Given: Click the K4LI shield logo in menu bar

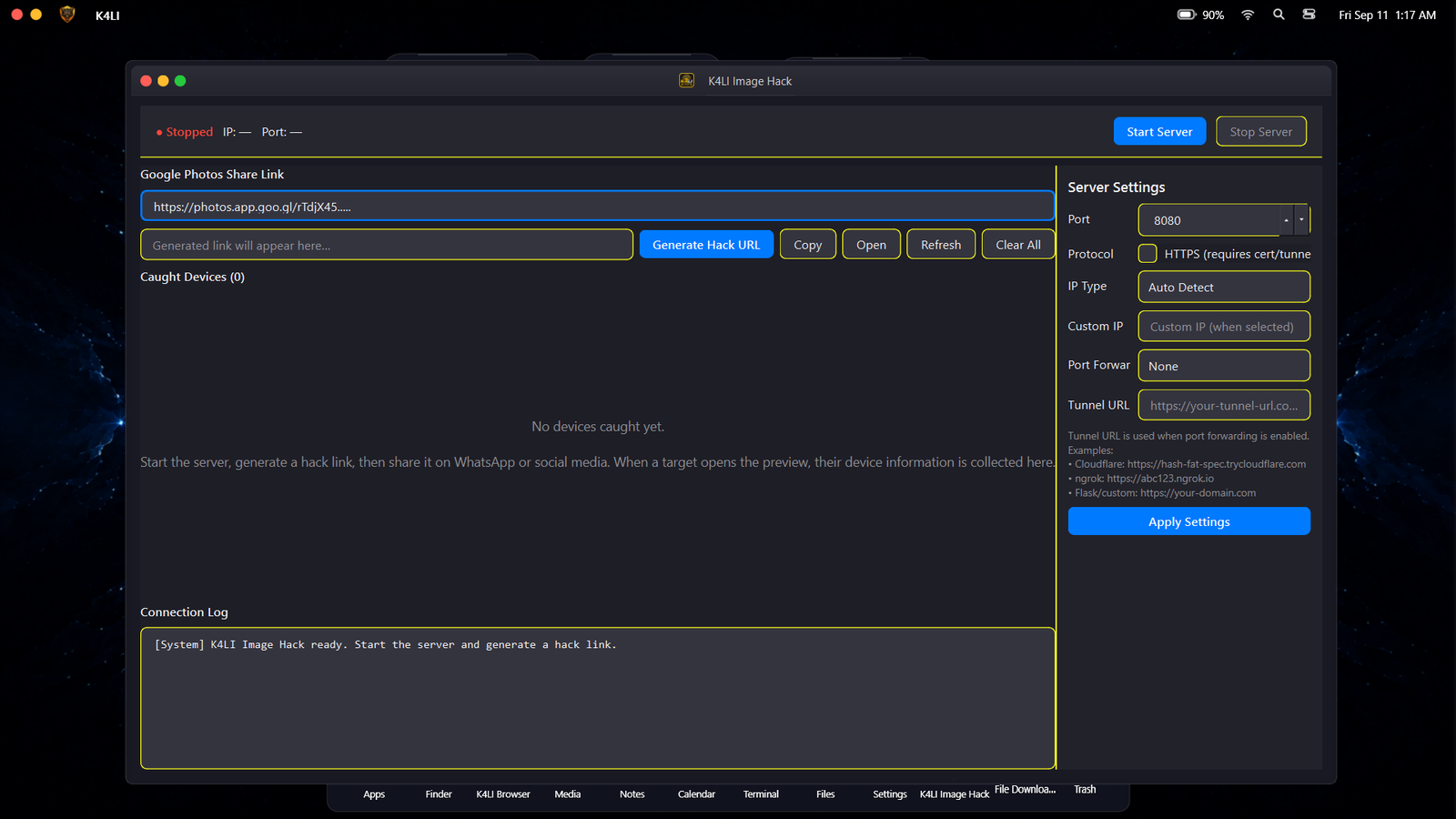Looking at the screenshot, I should pos(67,15).
